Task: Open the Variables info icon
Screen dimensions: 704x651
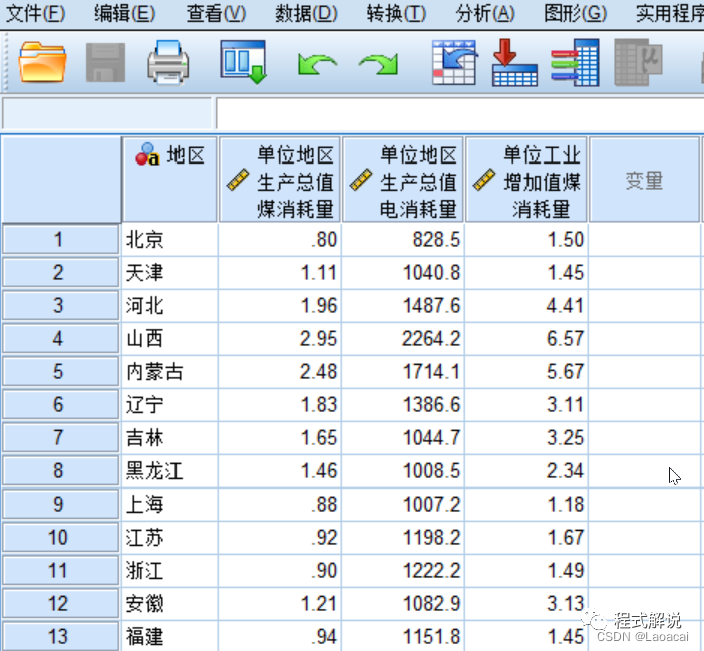Action: pyautogui.click(x=575, y=62)
